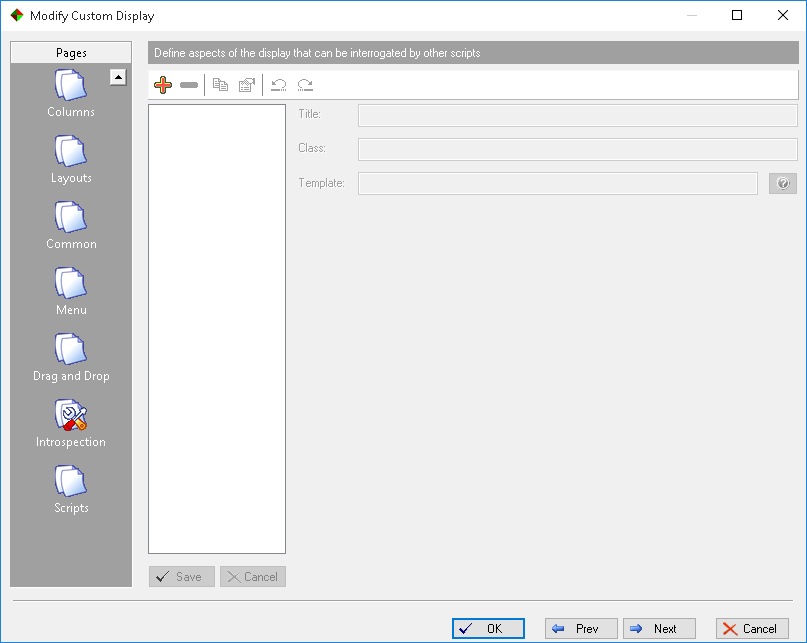The width and height of the screenshot is (807, 643).
Task: Click the red plus Add item icon
Action: pos(163,86)
